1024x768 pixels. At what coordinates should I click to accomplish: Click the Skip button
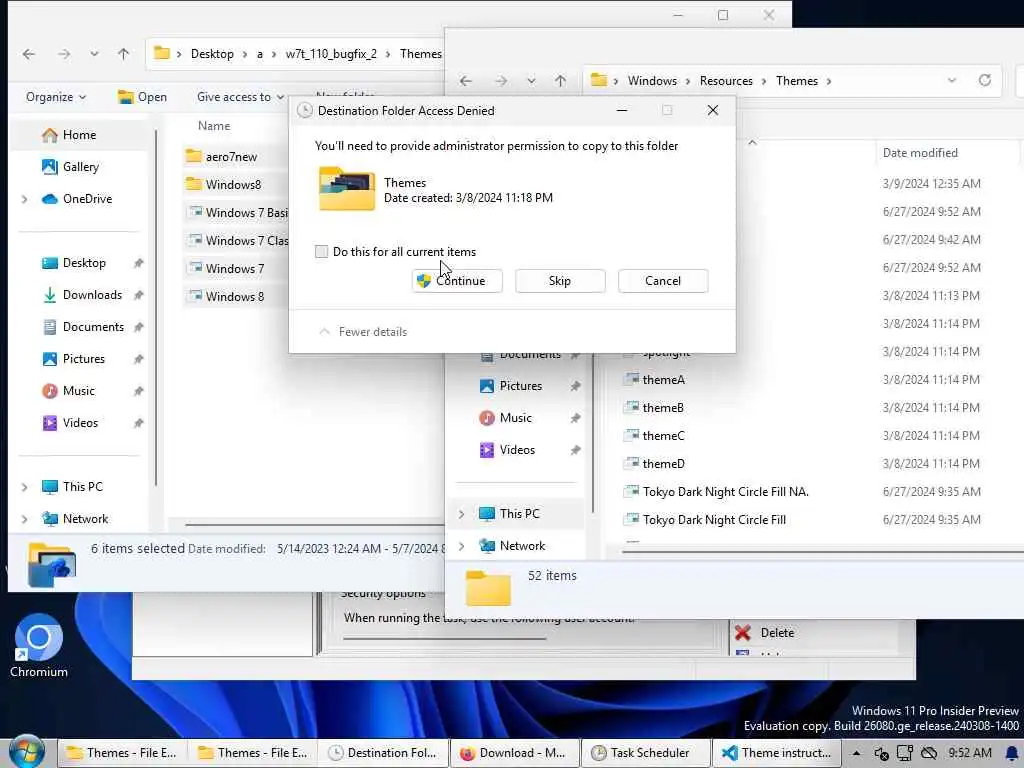(560, 281)
